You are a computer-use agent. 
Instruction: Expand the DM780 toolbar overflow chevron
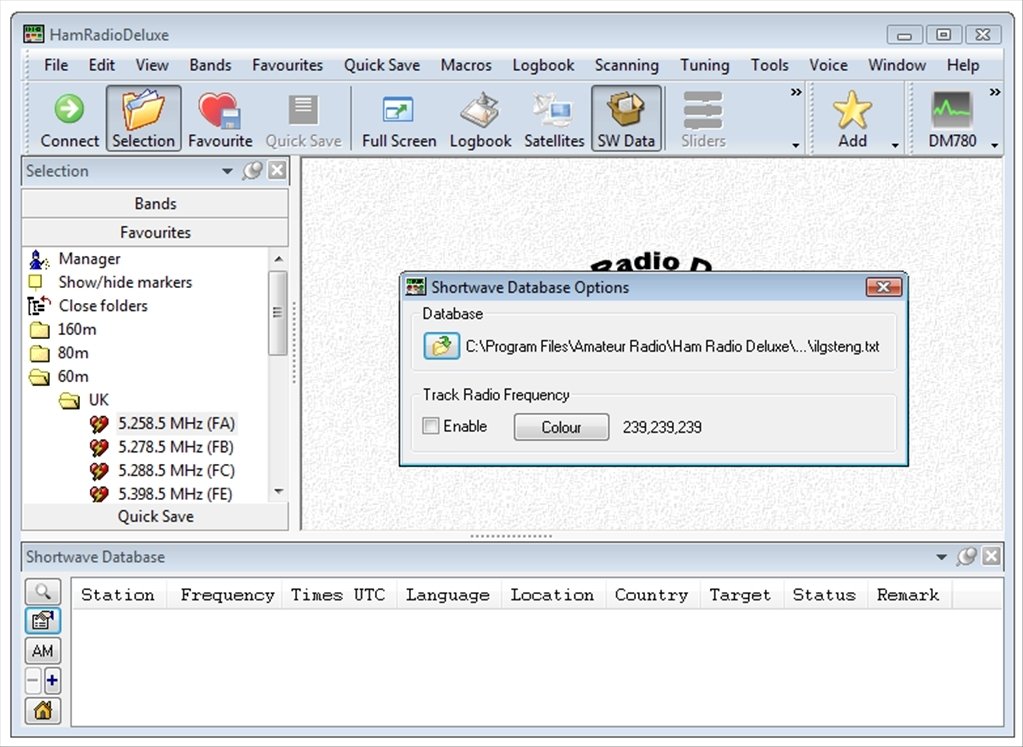pos(995,92)
